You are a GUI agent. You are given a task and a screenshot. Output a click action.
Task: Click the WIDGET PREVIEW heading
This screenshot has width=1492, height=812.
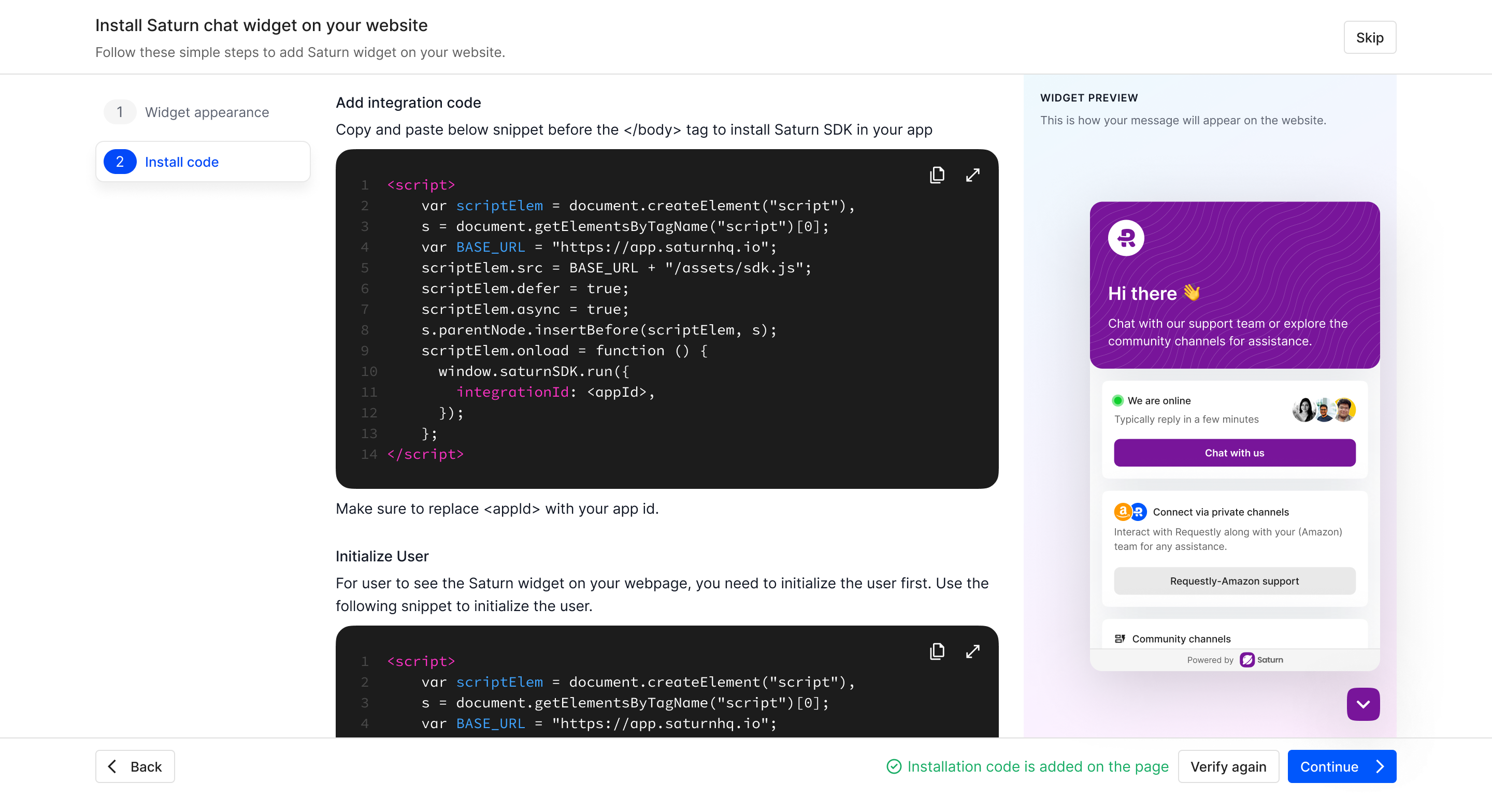[x=1088, y=98]
